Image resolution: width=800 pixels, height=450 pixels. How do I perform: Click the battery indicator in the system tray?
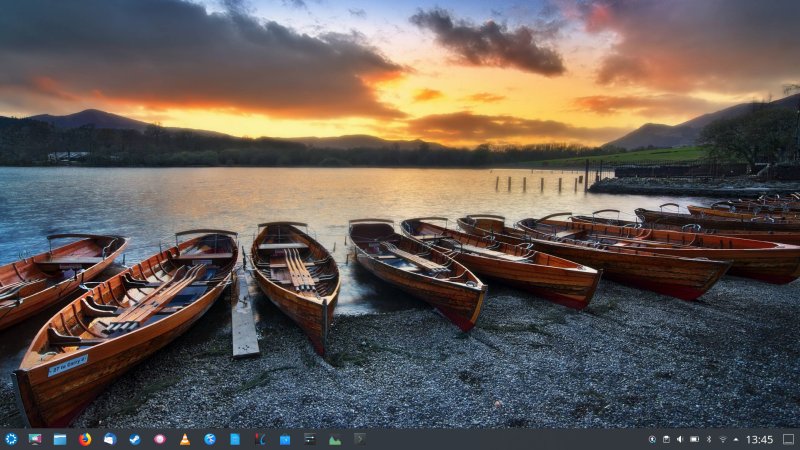(694, 439)
